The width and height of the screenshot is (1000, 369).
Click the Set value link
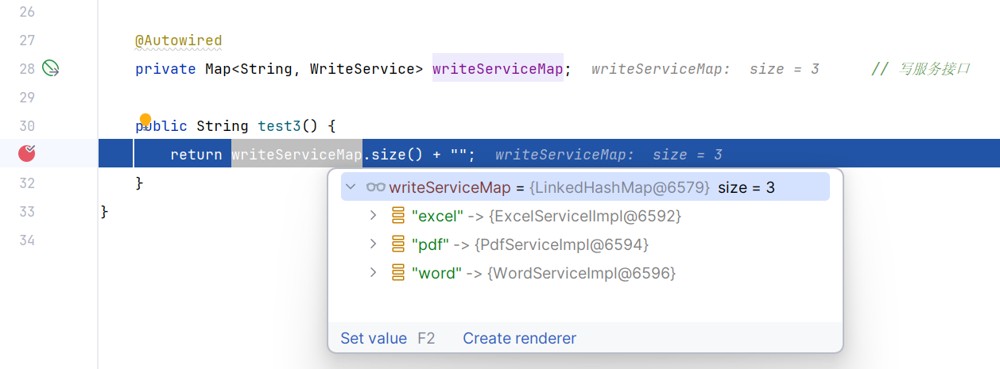(373, 338)
